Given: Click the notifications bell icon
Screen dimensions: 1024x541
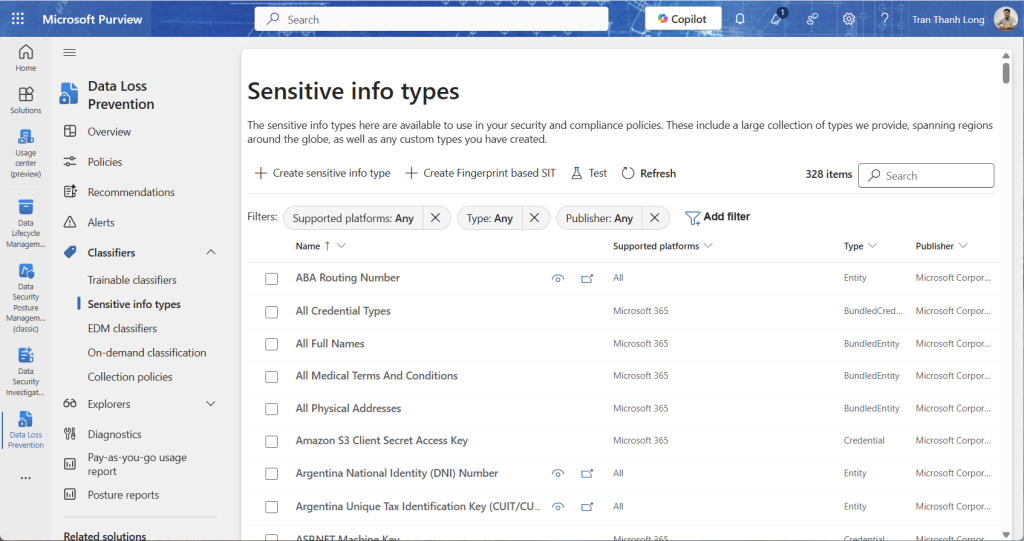Looking at the screenshot, I should click(x=740, y=19).
